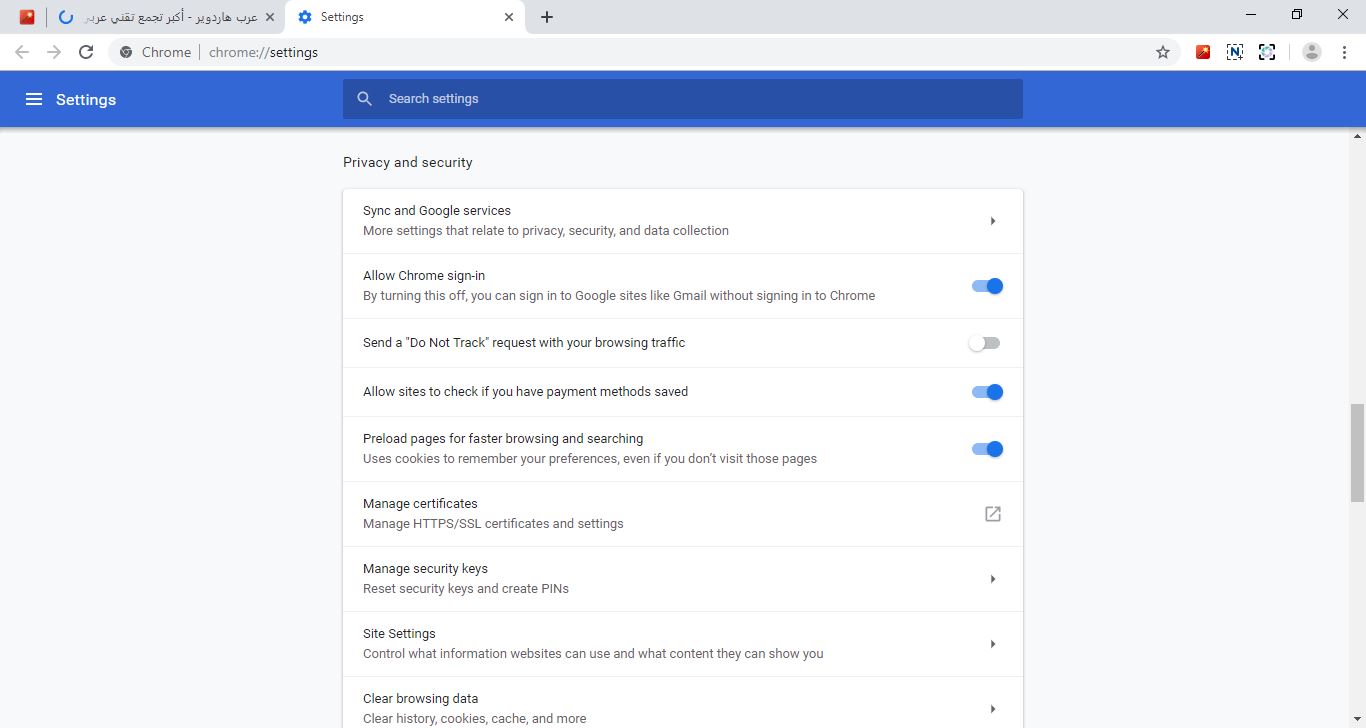Screen dimensions: 1366x728
Task: Open the red extension icon in toolbar
Action: tap(1203, 52)
